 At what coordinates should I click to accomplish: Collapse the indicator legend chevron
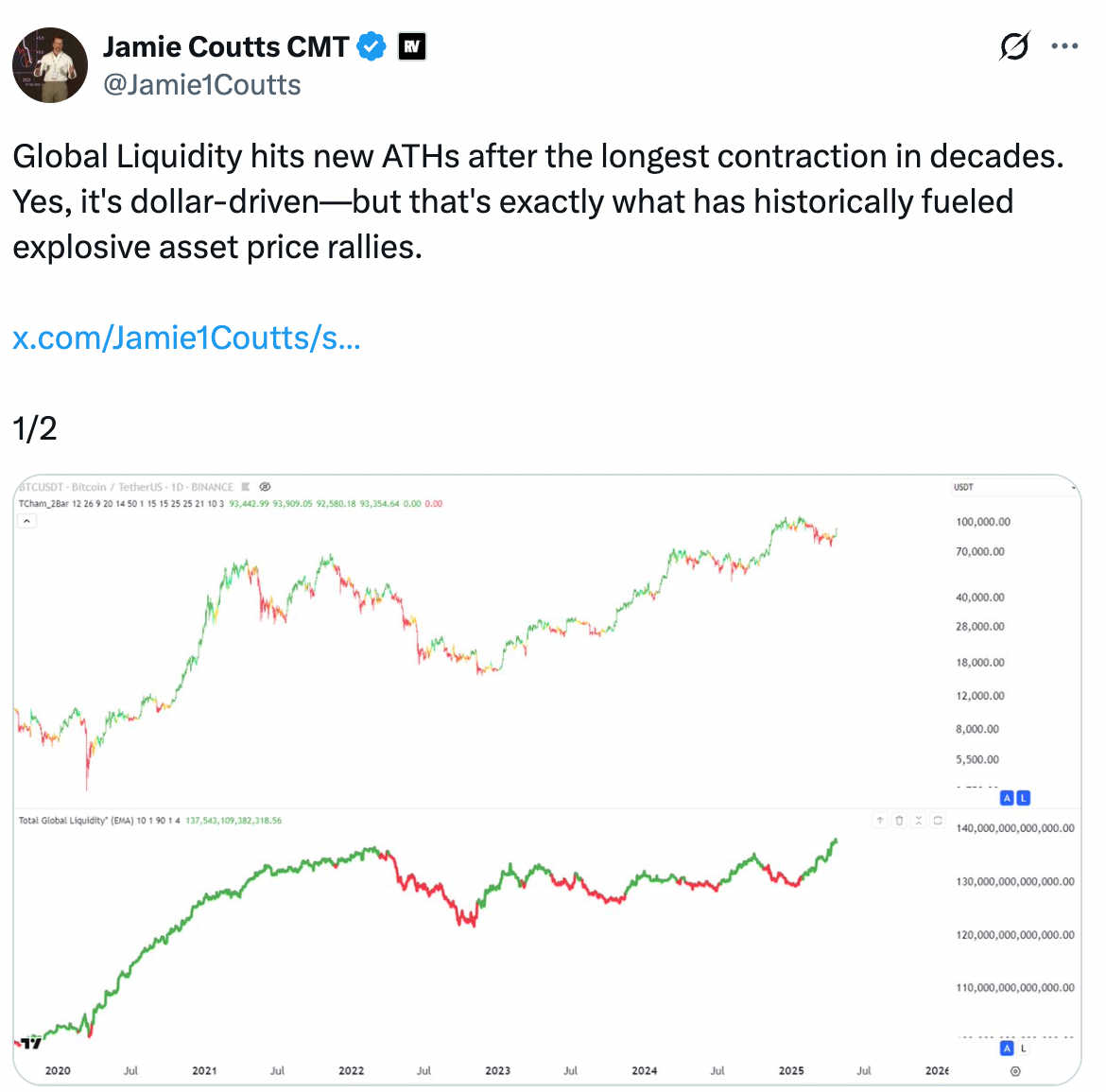point(26,521)
